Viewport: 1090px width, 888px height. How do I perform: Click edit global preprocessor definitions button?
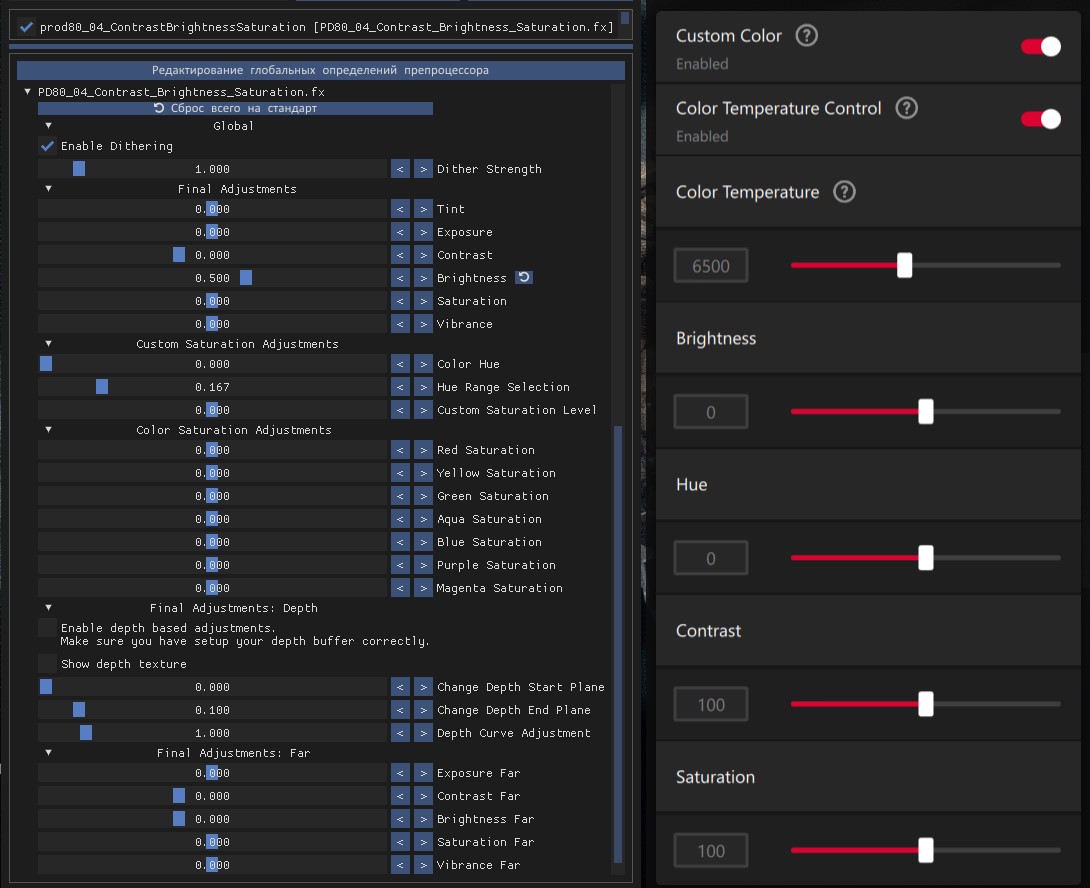320,70
